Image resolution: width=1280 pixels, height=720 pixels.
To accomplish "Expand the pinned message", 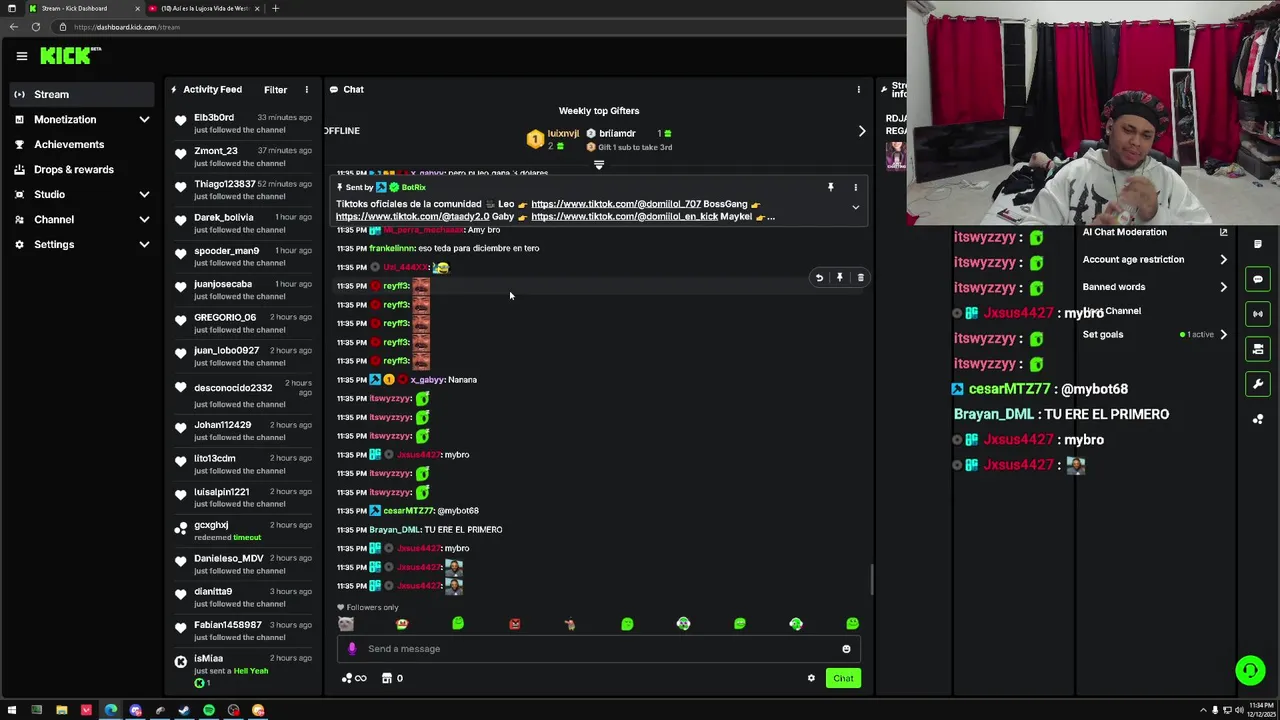I will [x=855, y=207].
